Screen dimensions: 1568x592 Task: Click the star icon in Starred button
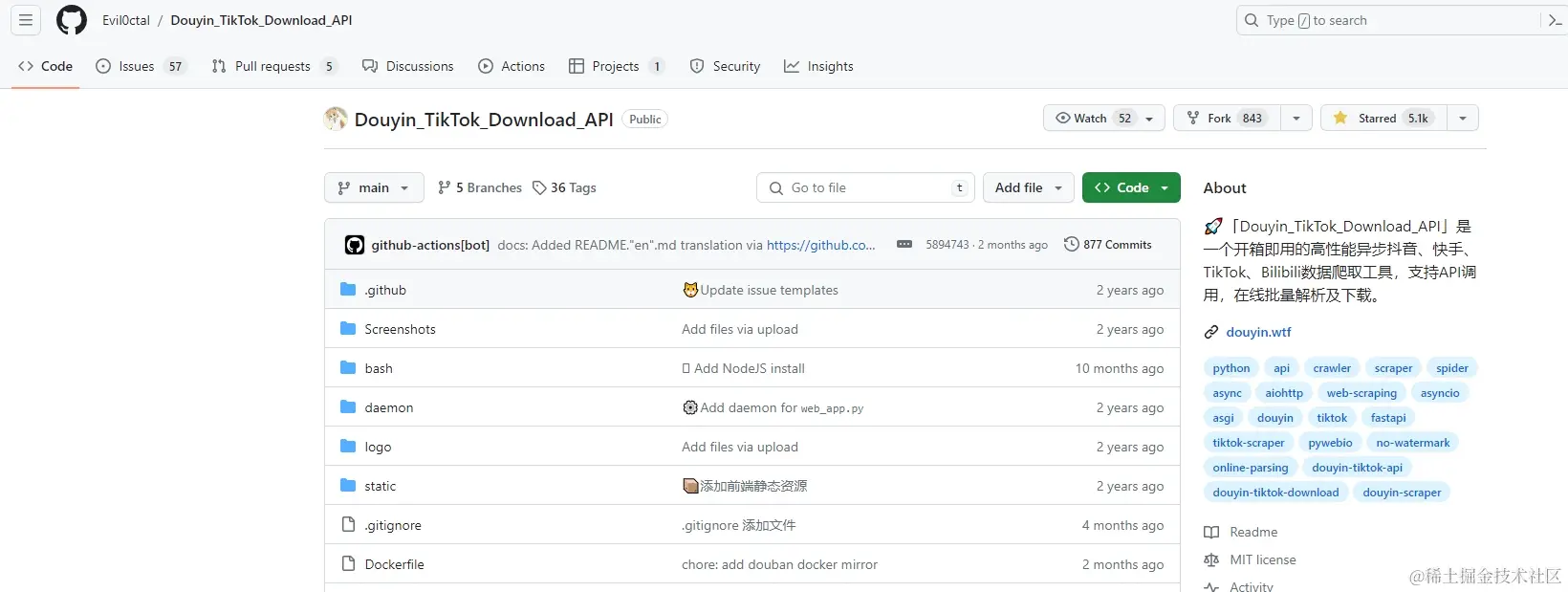[1340, 118]
